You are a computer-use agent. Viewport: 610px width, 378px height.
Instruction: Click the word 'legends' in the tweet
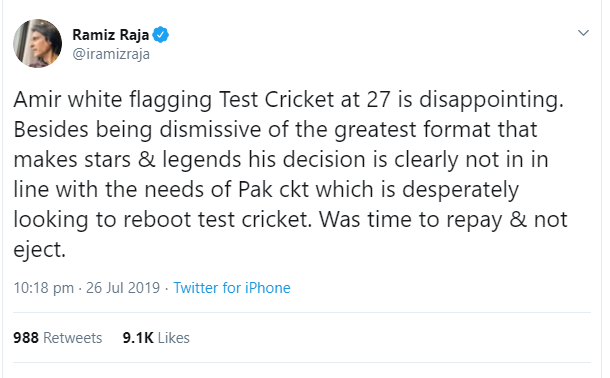coord(202,160)
